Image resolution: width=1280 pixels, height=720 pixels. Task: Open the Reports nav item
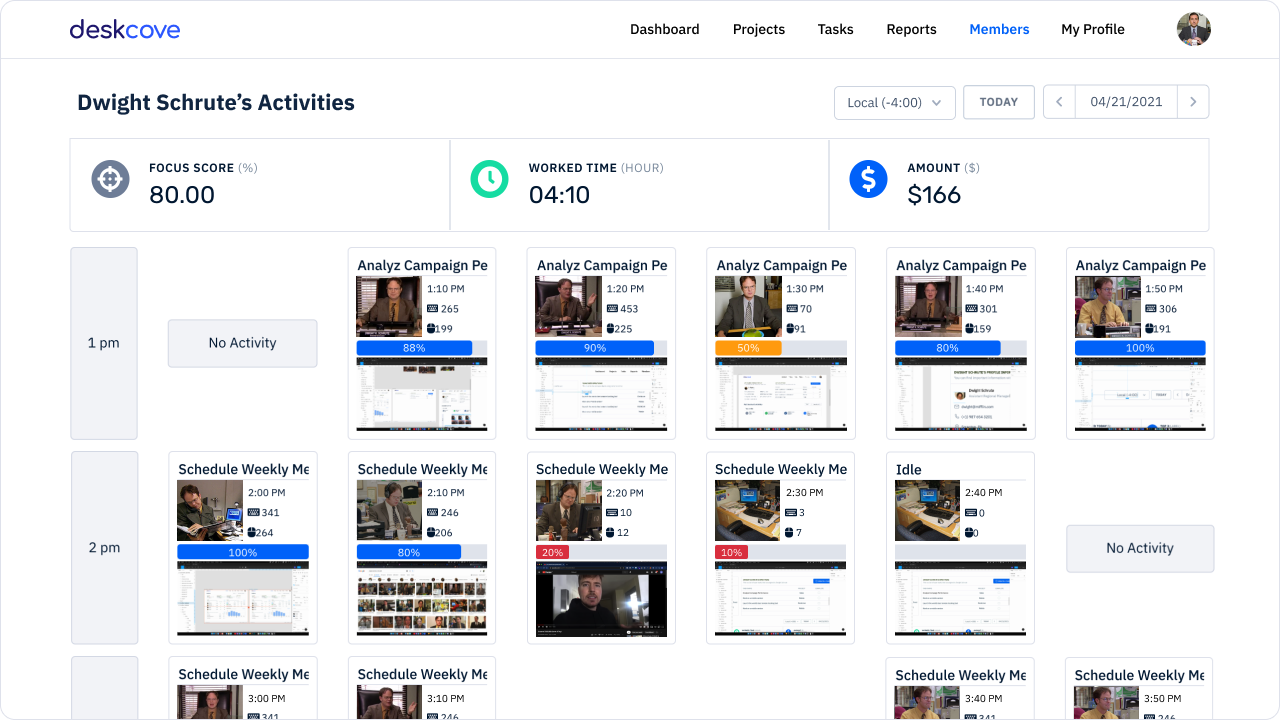(x=912, y=29)
